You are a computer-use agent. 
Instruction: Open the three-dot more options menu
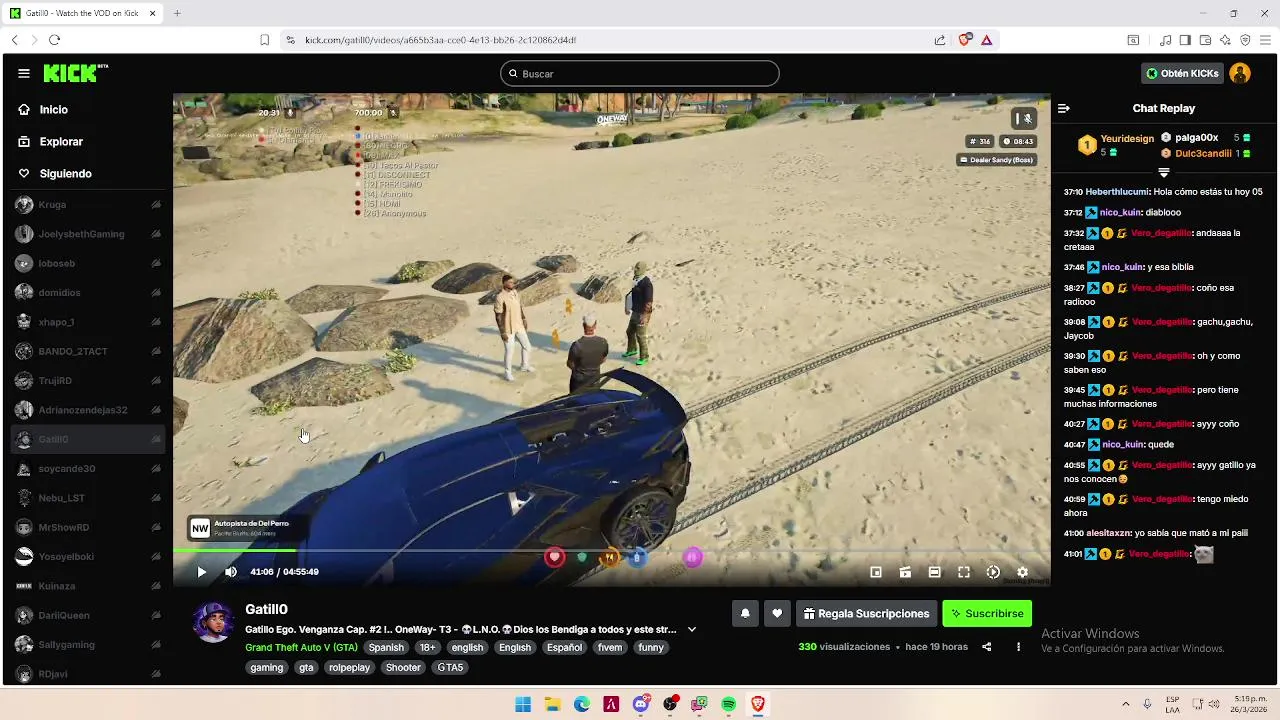[x=1018, y=647]
